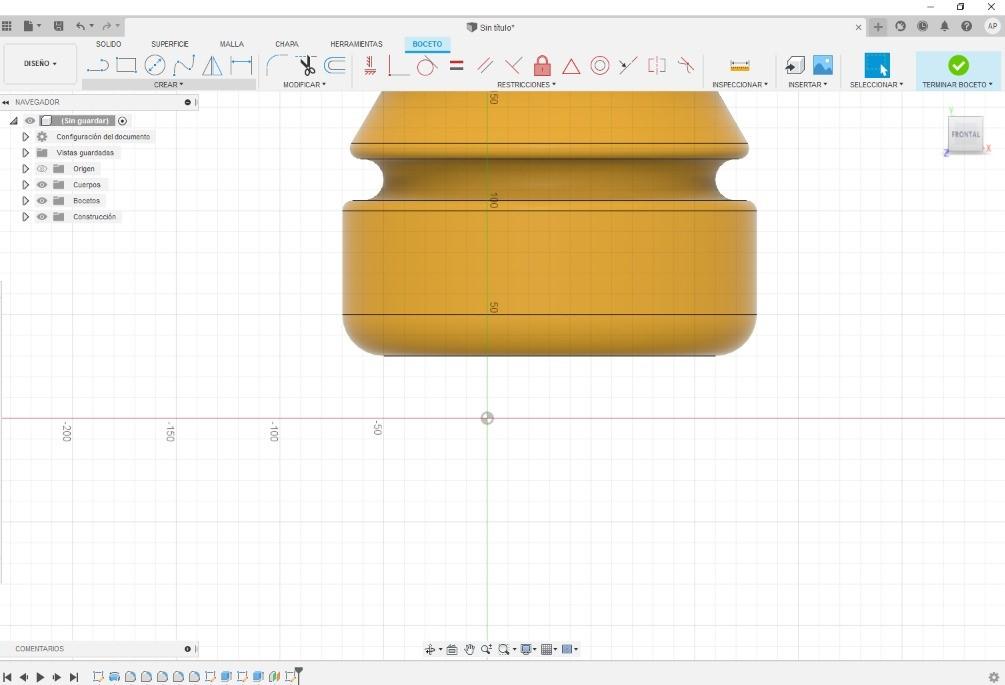Image resolution: width=1005 pixels, height=685 pixels.
Task: Hide the Cuerpos folder
Action: [42, 185]
